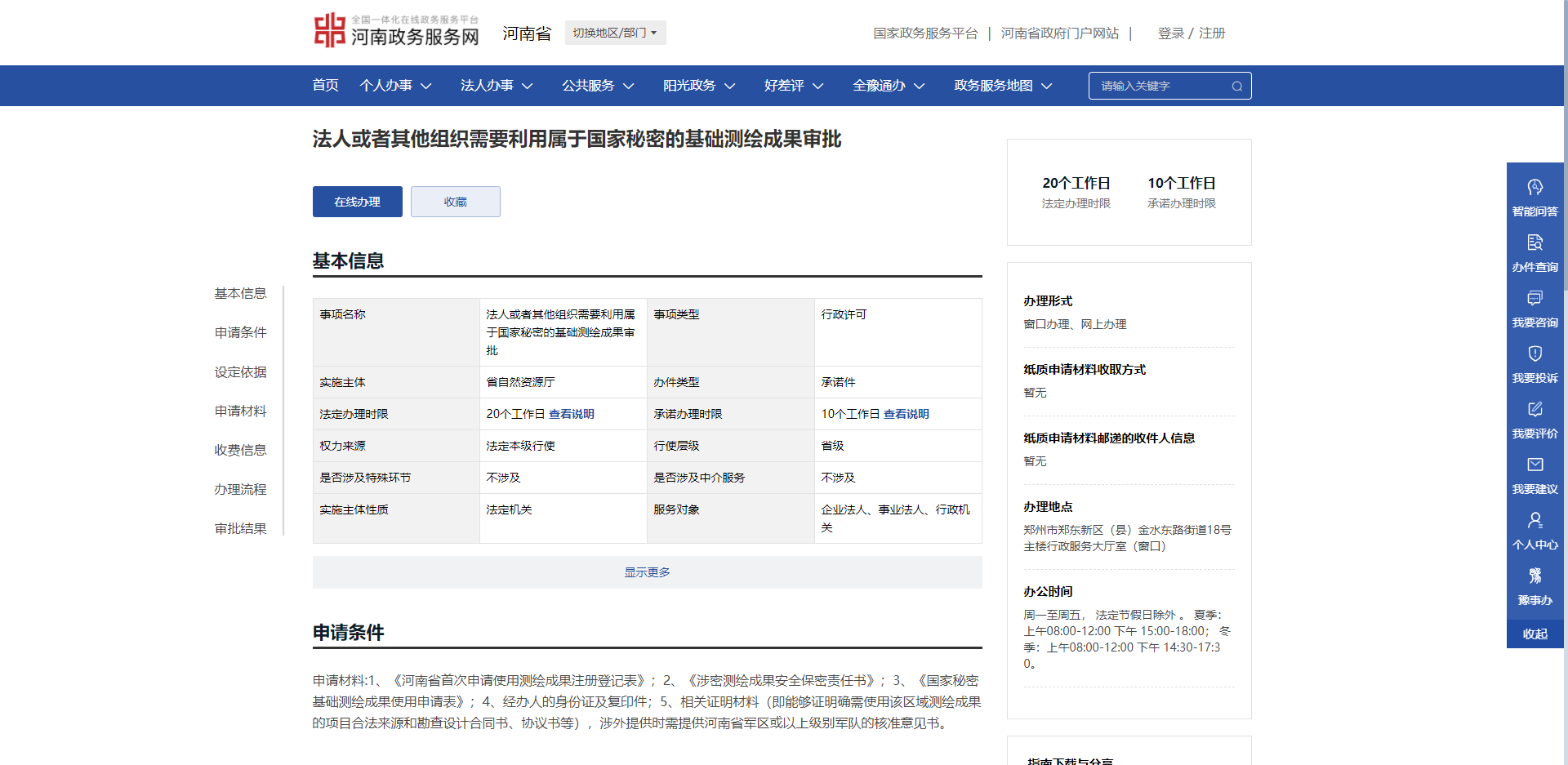Click the search magnifier icon
The height and width of the screenshot is (765, 1568).
point(1237,86)
